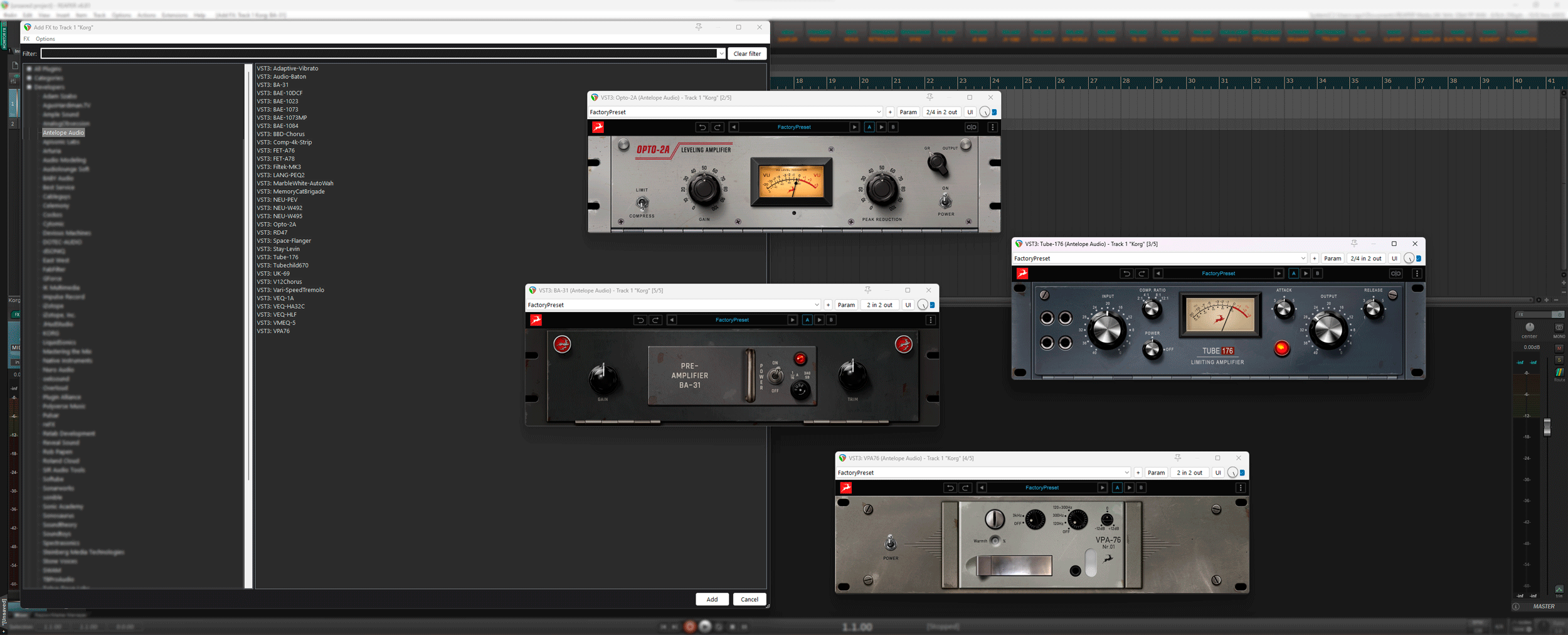Click UI button in Tube-176 window
The height and width of the screenshot is (635, 1568).
pos(1394,259)
